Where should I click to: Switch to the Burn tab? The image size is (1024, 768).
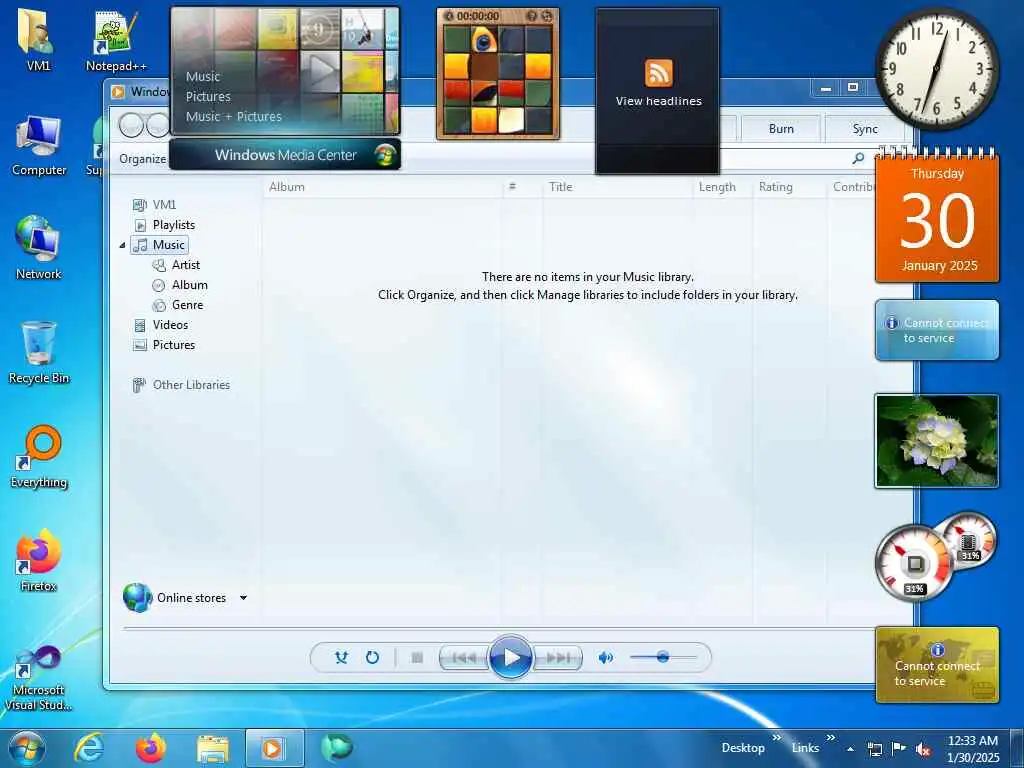coord(781,129)
